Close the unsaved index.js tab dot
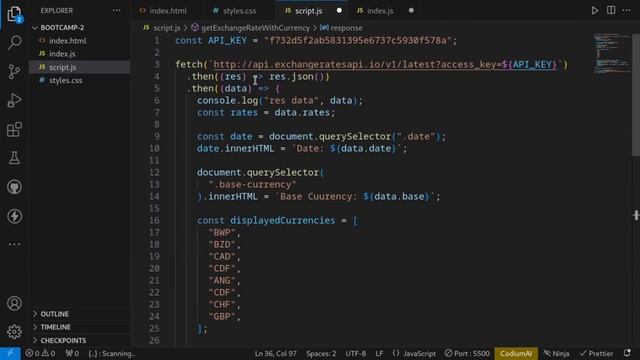The height and width of the screenshot is (360, 640). [x=411, y=11]
